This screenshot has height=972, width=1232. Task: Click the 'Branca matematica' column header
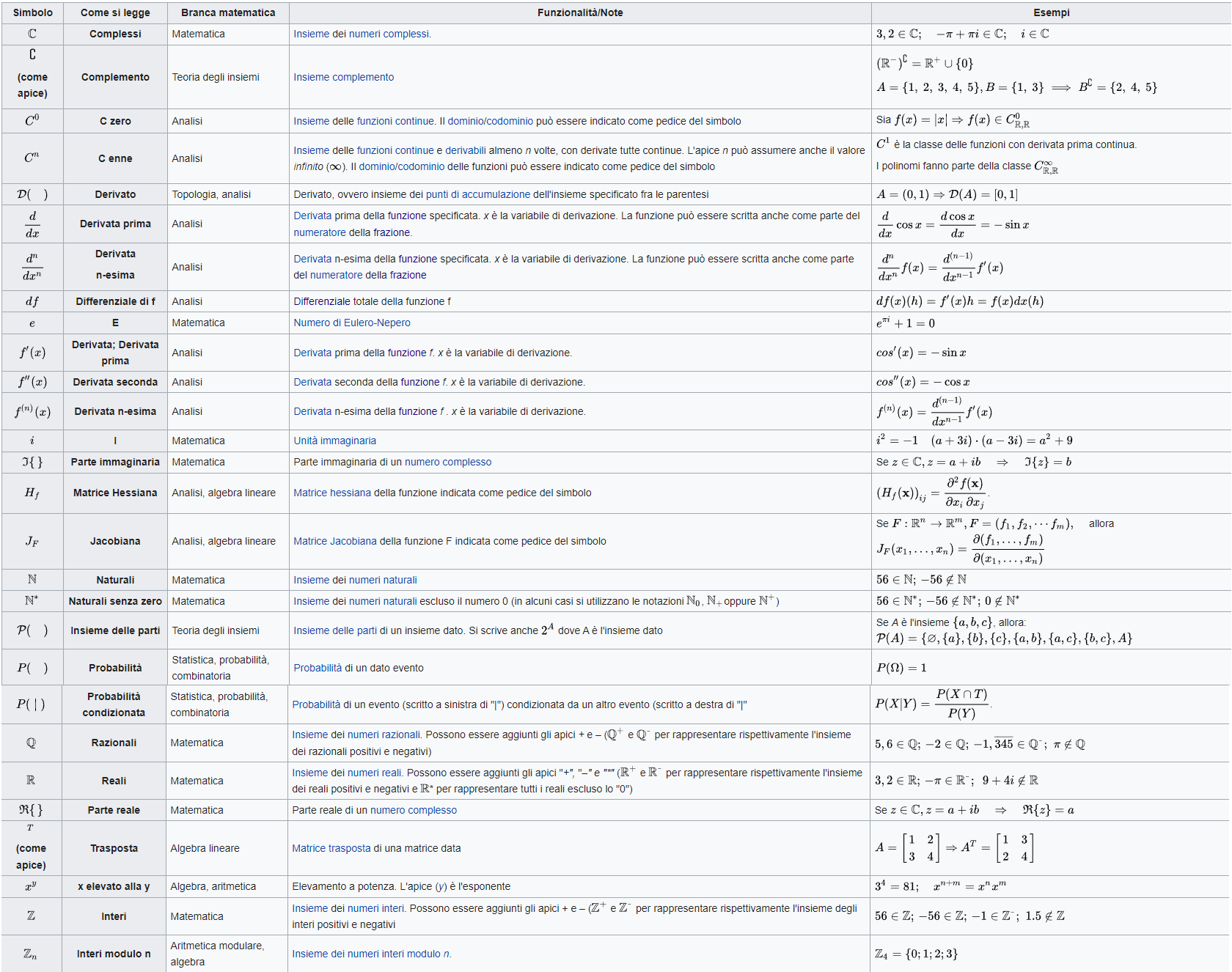(x=228, y=12)
